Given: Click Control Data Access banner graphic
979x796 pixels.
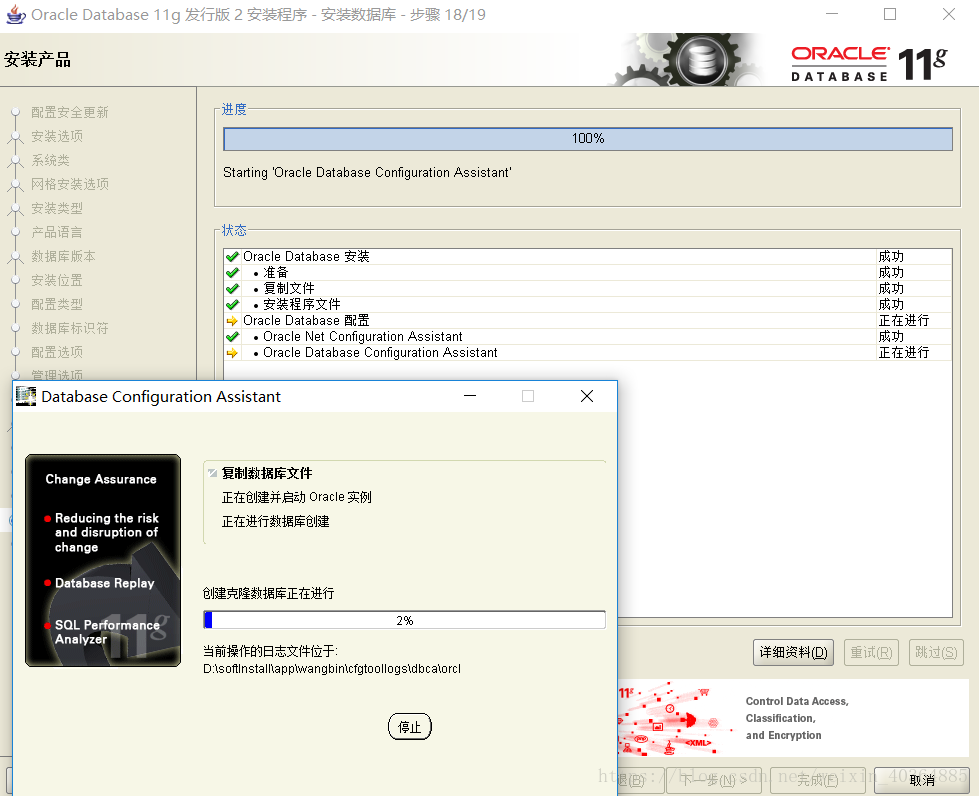Looking at the screenshot, I should (x=794, y=718).
